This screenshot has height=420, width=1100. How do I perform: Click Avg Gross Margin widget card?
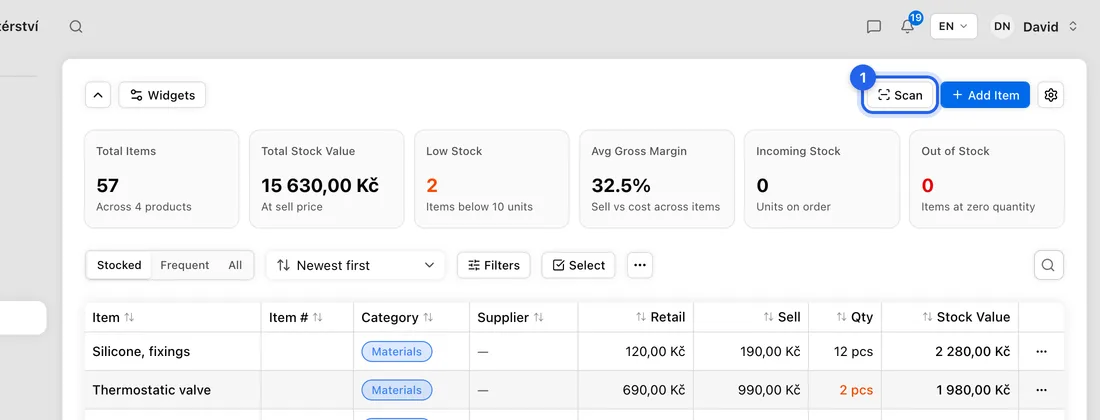657,179
